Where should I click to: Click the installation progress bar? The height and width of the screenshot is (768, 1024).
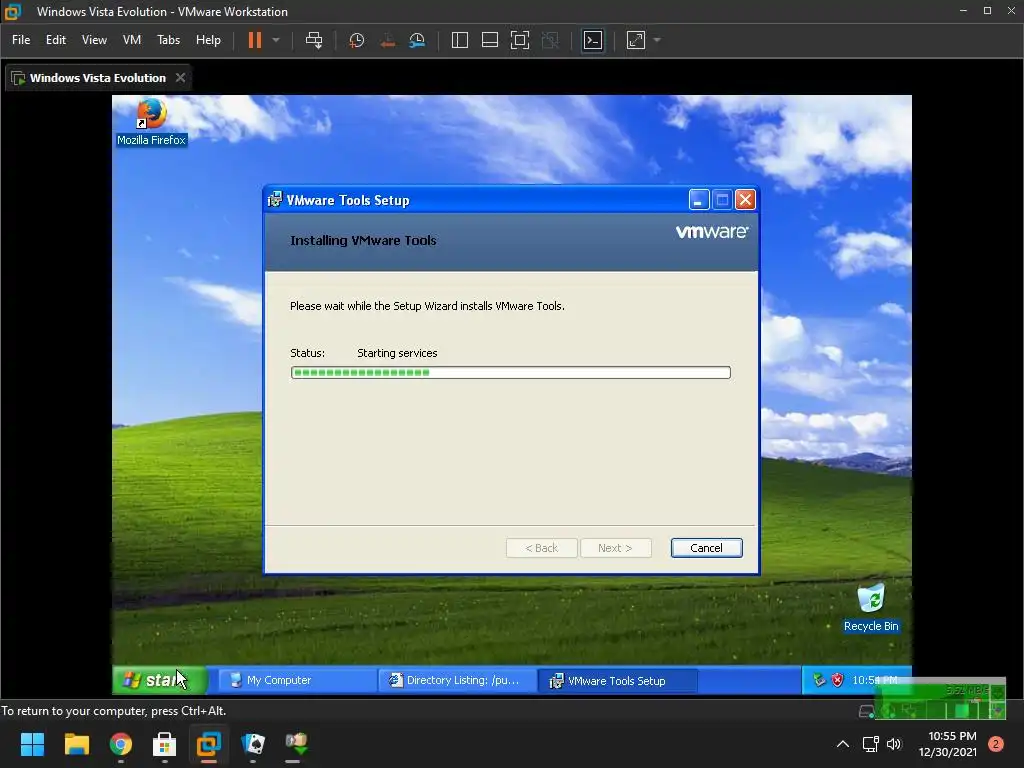511,372
